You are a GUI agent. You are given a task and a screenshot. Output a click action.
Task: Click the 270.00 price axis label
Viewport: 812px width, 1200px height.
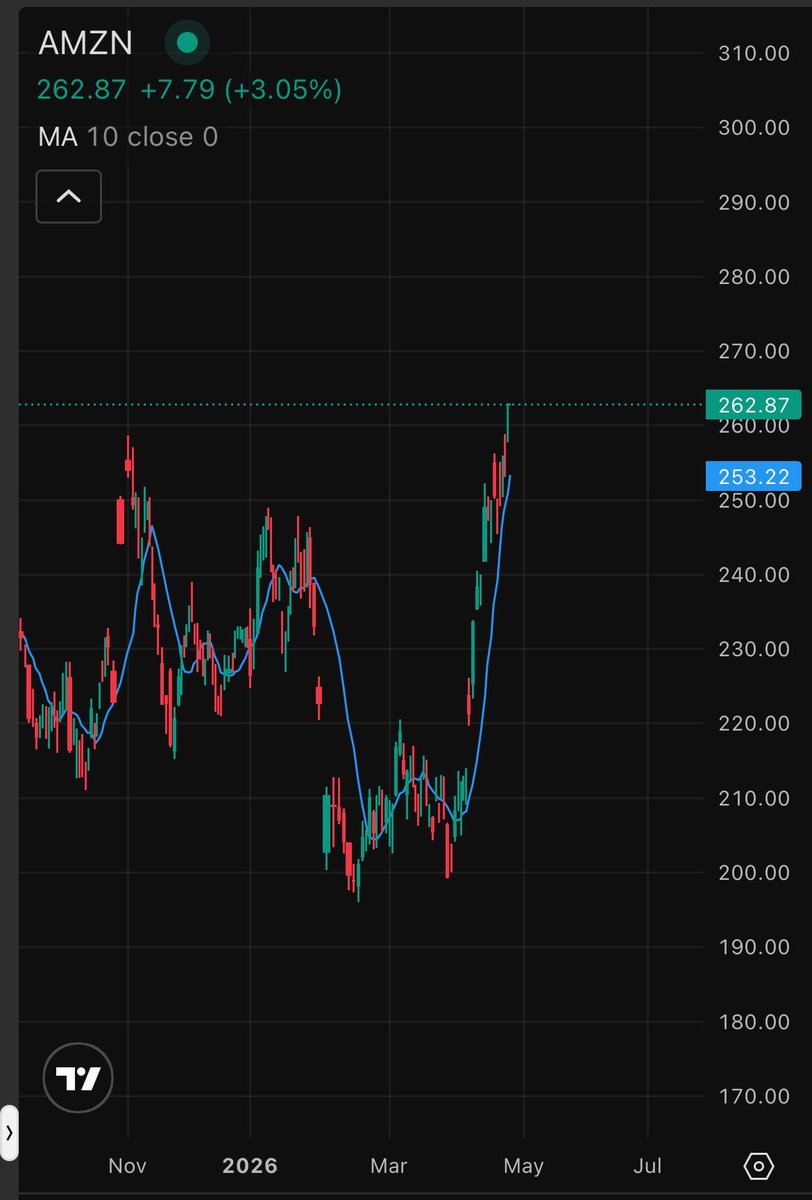(754, 351)
